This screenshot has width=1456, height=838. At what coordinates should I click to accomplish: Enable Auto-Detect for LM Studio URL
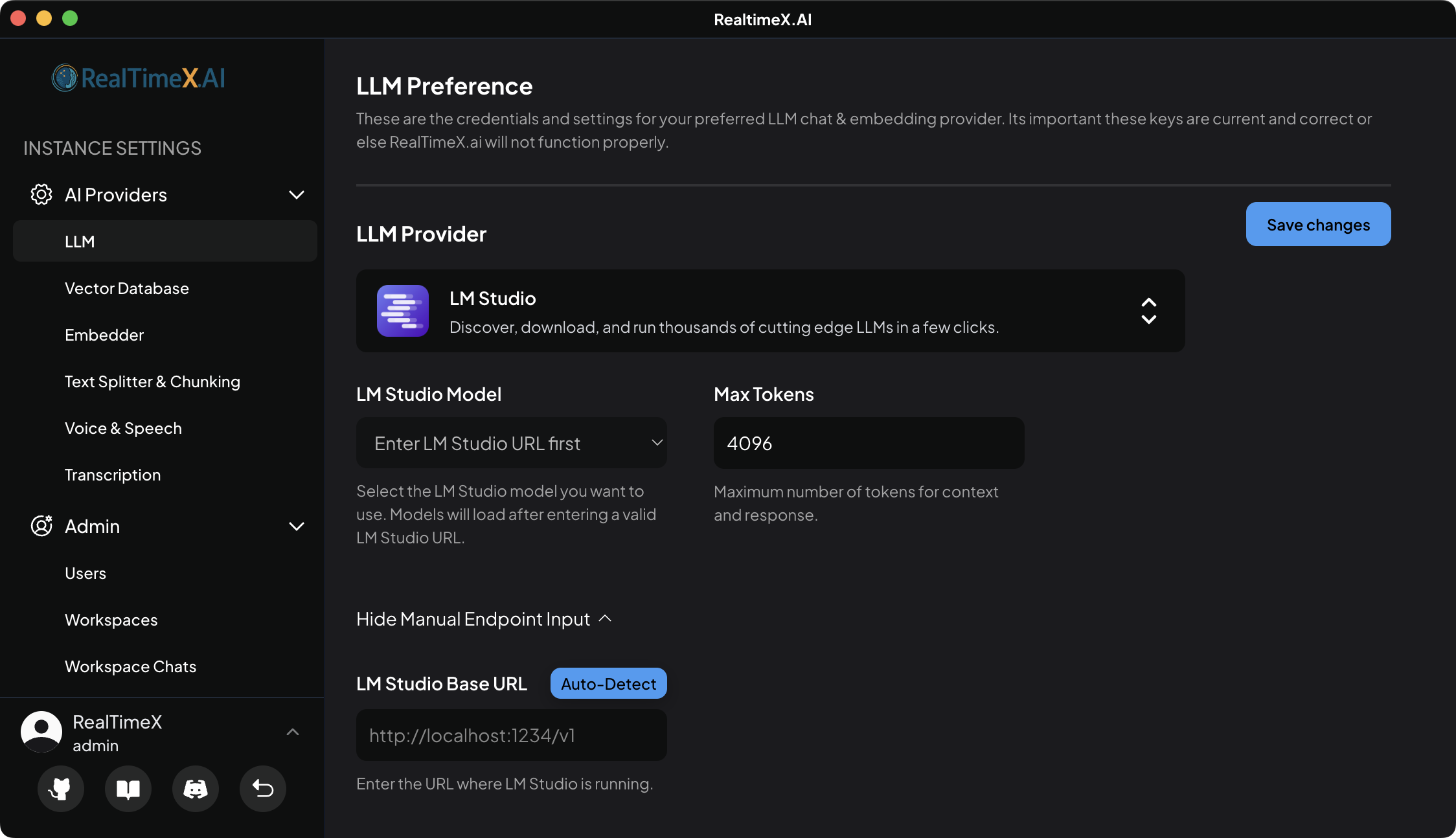[608, 683]
